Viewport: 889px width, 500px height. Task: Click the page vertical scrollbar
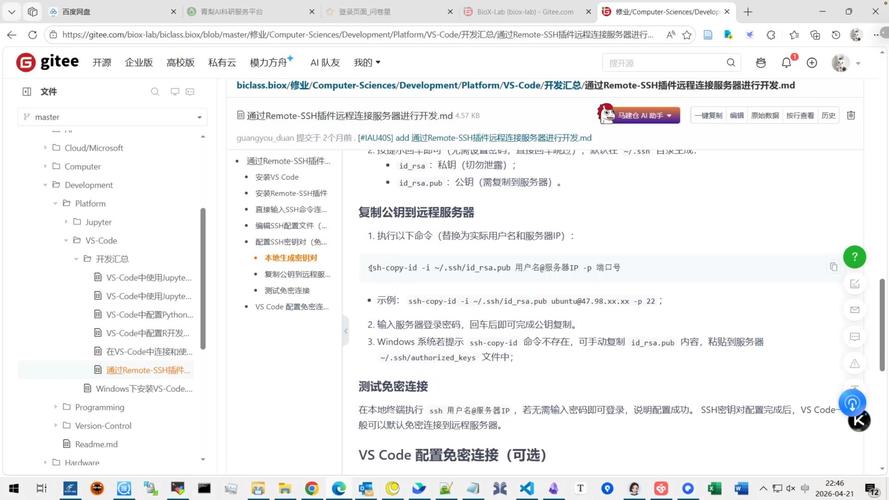[882, 325]
